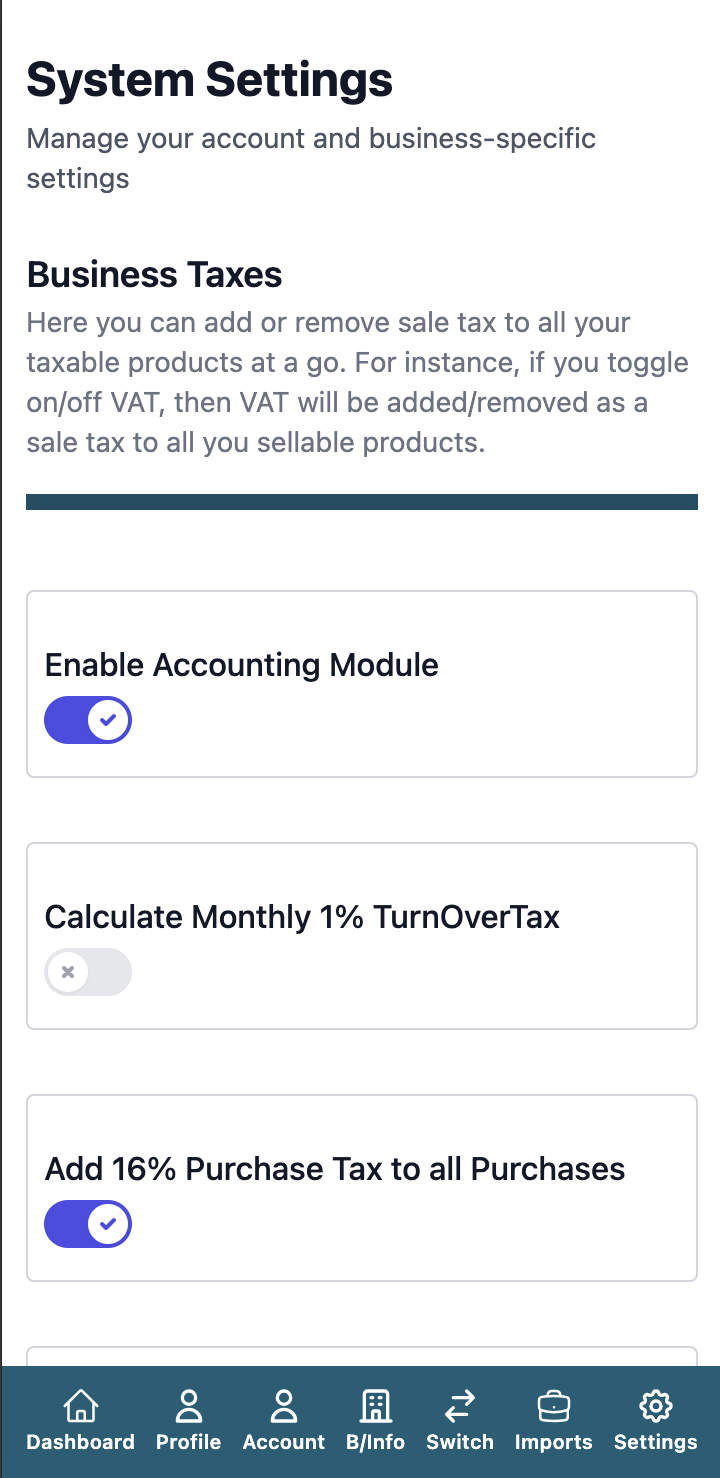Click the dark divider bar under description
720x1478 pixels.
(361, 501)
